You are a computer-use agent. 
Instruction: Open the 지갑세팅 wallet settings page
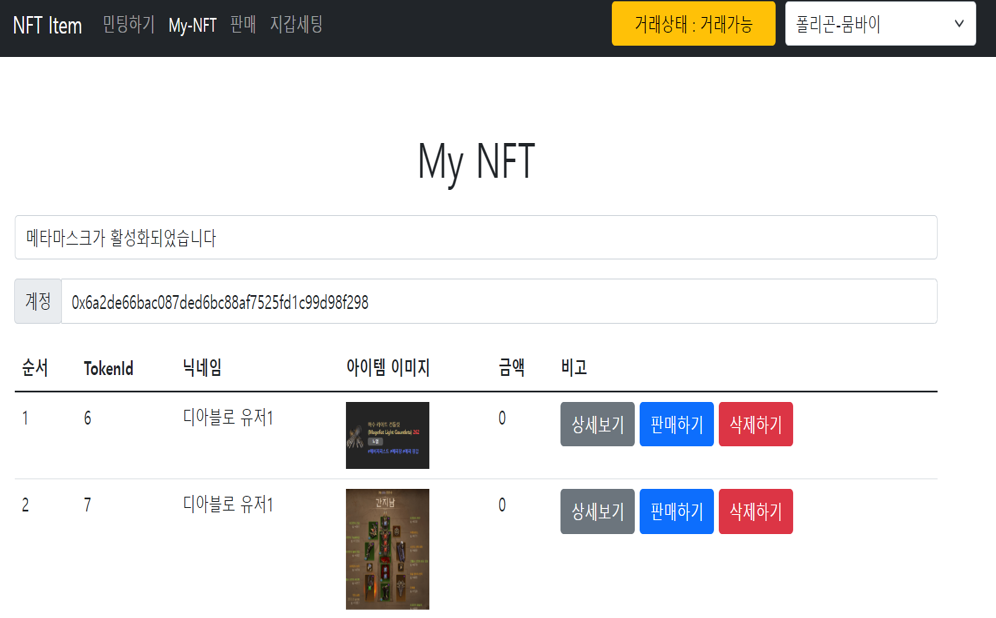pos(296,25)
